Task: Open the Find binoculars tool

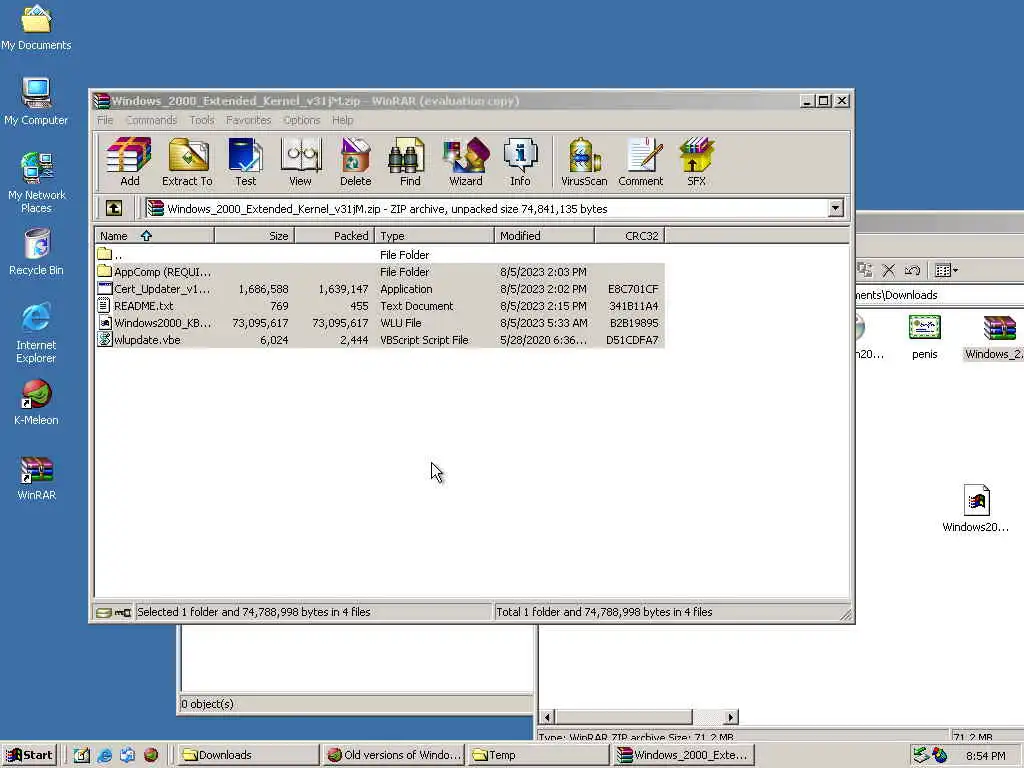Action: (410, 161)
